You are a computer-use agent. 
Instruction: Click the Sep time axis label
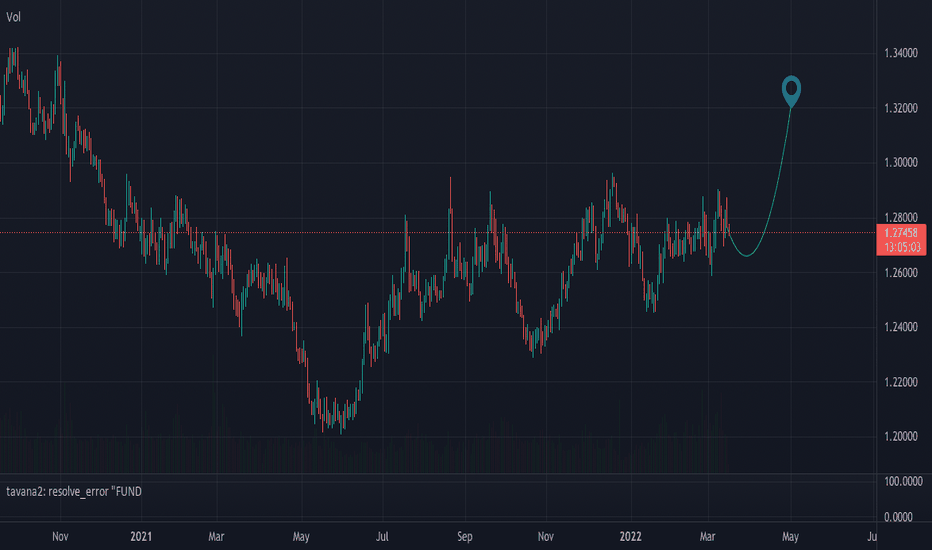464,536
